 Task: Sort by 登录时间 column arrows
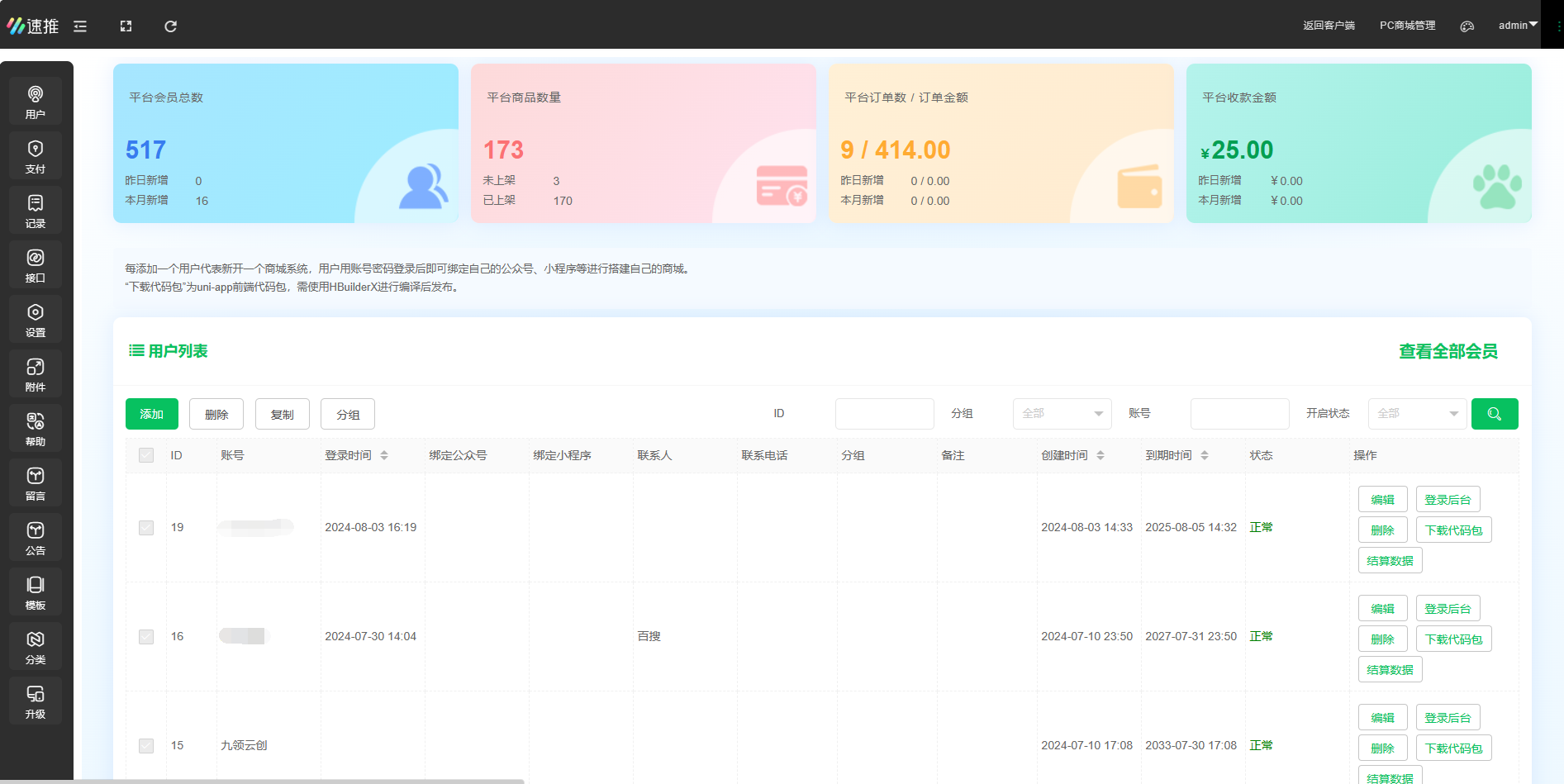(x=384, y=455)
